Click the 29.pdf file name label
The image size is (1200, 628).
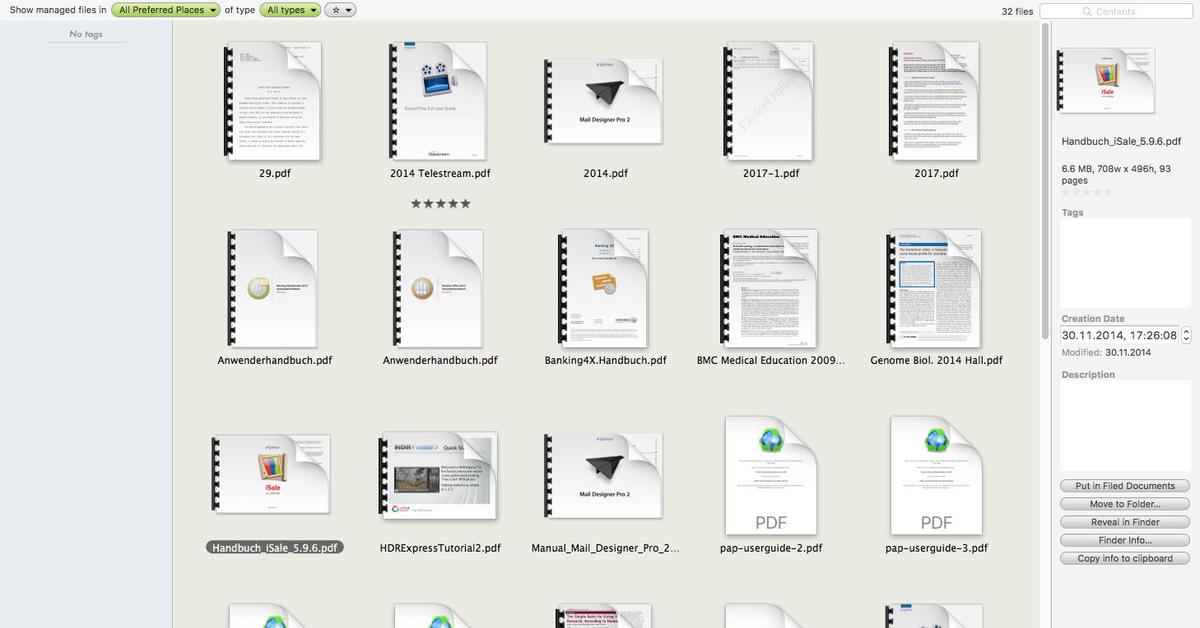274,173
